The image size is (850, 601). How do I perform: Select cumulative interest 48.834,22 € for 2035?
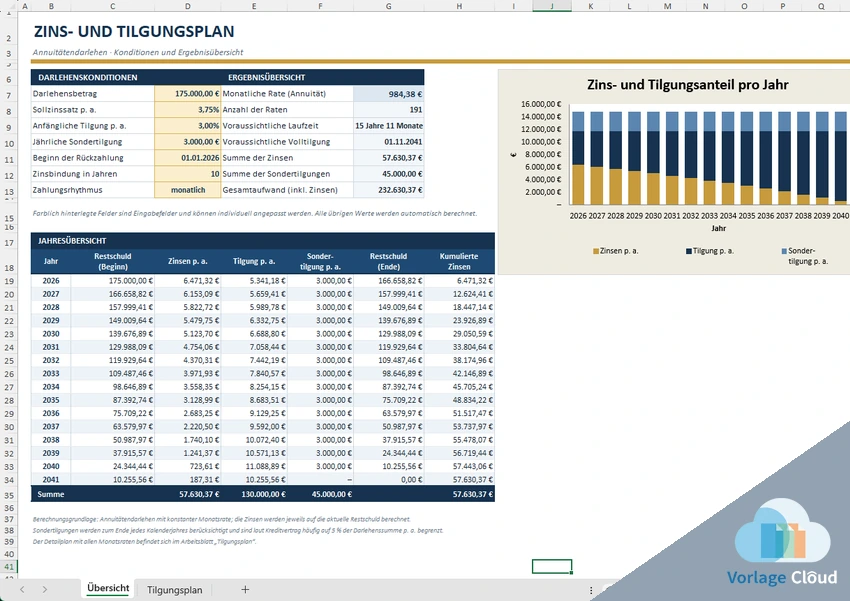tap(459, 400)
